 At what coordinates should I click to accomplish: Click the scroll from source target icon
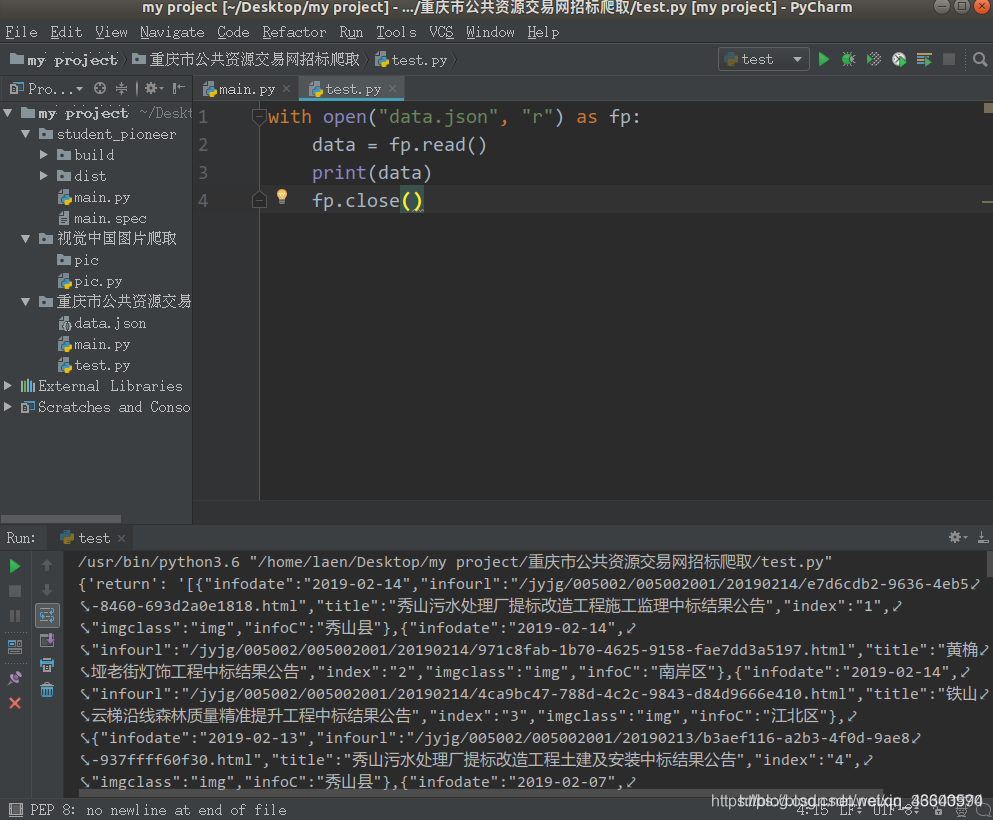(100, 88)
